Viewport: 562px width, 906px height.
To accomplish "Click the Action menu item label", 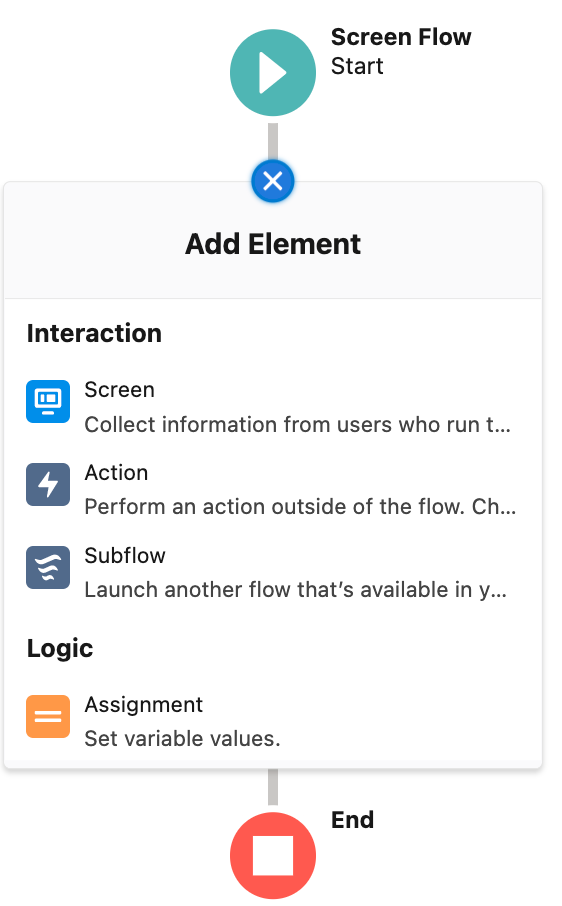I will (x=116, y=473).
